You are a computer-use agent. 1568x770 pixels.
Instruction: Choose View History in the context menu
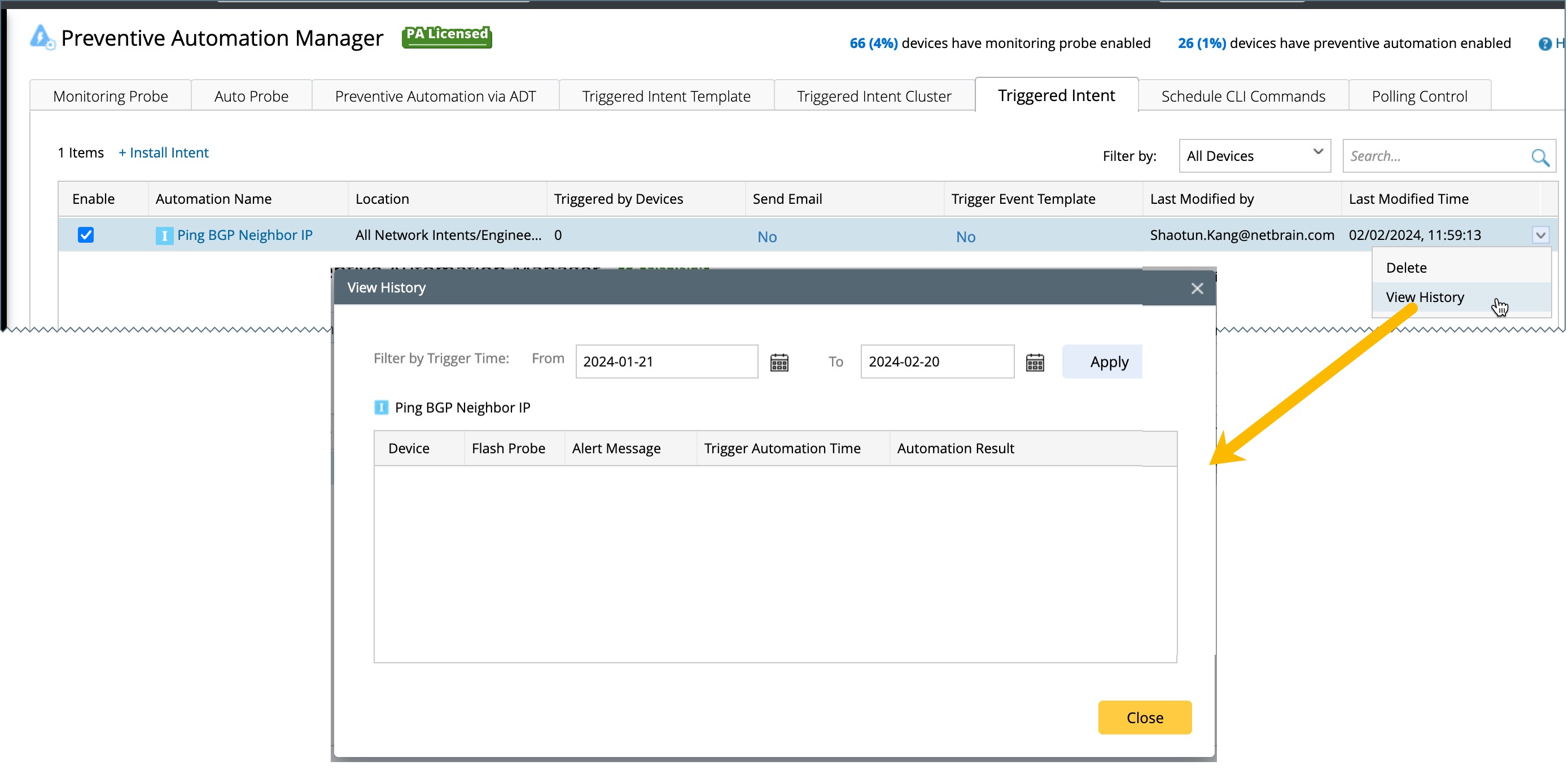(1424, 297)
